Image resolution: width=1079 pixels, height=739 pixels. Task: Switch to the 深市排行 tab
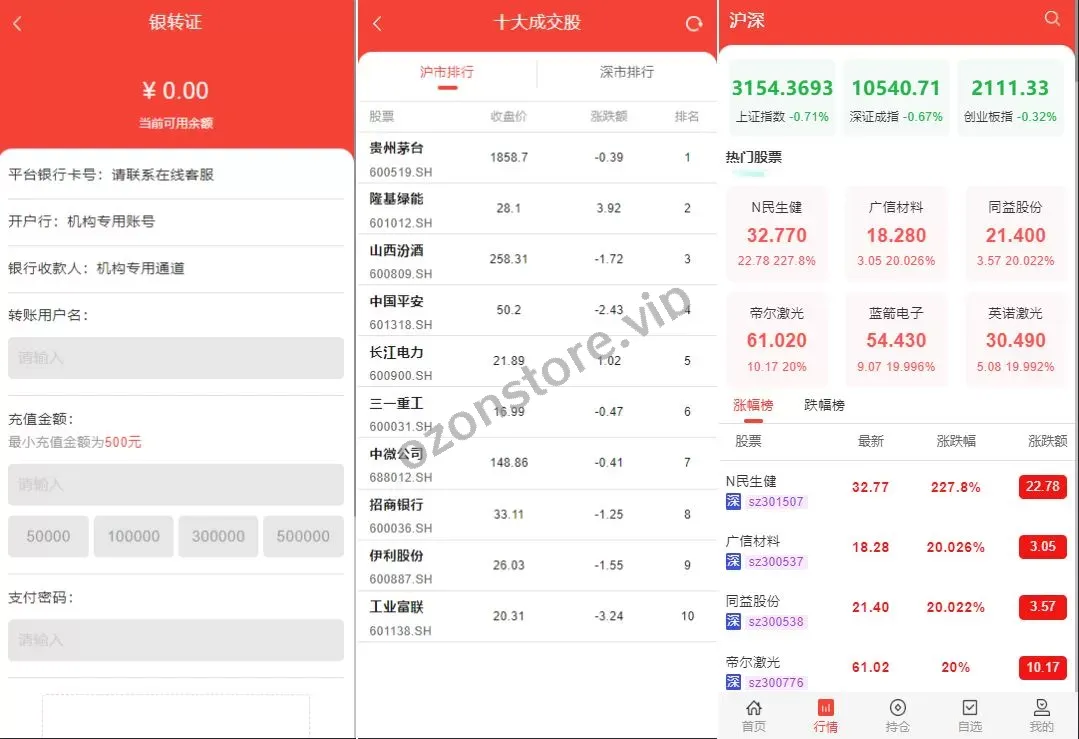626,73
